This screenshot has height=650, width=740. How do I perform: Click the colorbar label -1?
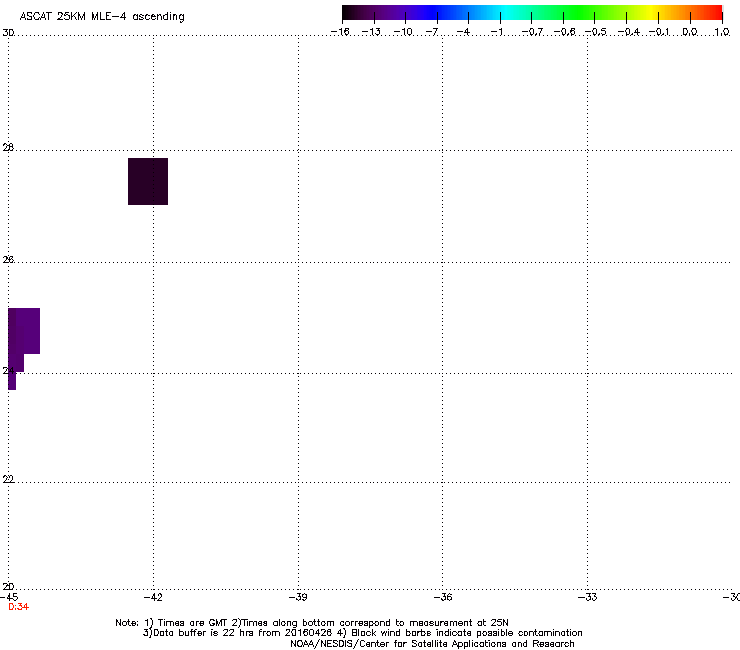coord(496,32)
